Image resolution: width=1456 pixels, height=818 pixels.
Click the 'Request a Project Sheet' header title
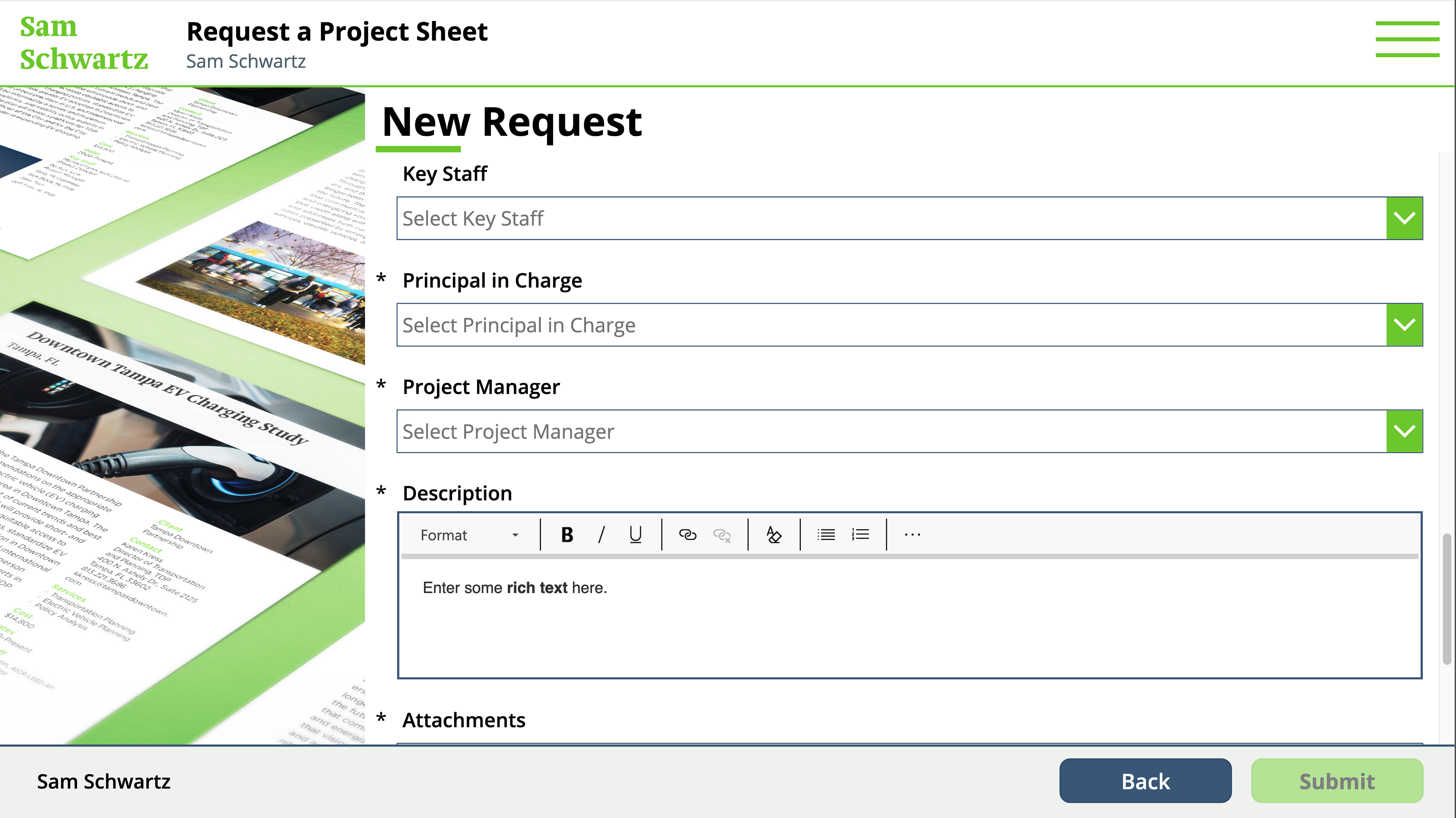click(x=337, y=31)
